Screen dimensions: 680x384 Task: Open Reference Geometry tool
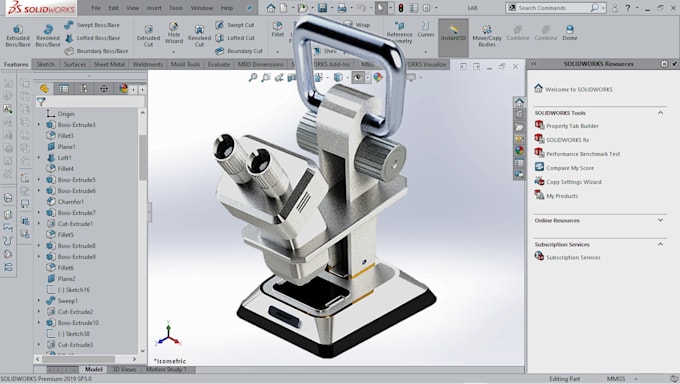coord(399,33)
